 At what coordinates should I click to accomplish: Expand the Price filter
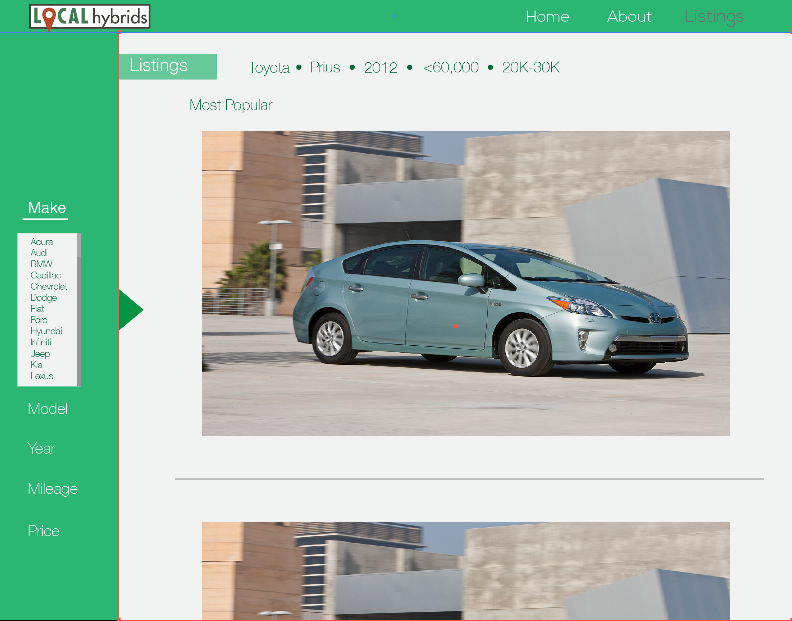point(43,531)
